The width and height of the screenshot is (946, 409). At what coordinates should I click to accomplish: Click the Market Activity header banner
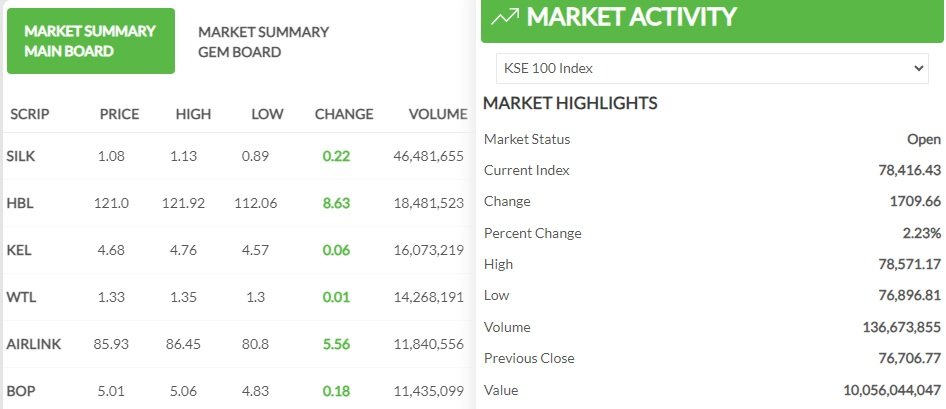click(712, 19)
